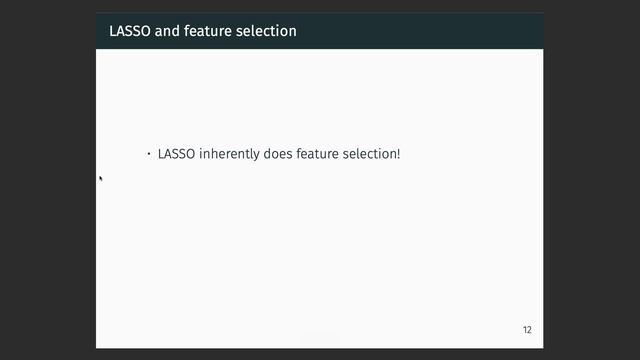640x360 pixels.
Task: Click the dark strip above the slide header
Action: (320, 6)
